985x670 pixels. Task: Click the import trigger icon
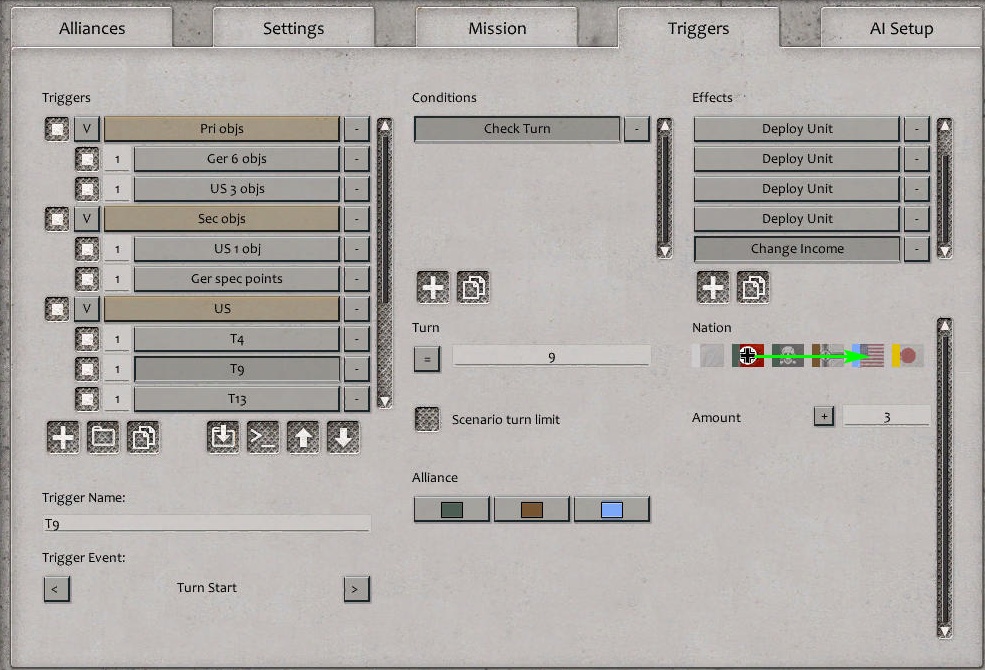click(x=223, y=436)
